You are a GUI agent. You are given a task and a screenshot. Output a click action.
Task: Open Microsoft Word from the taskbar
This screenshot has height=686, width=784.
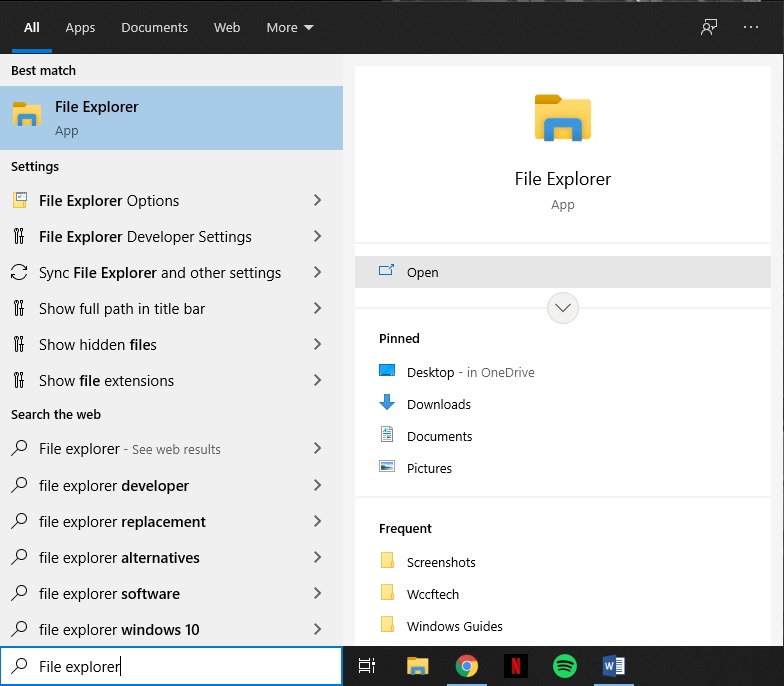613,666
